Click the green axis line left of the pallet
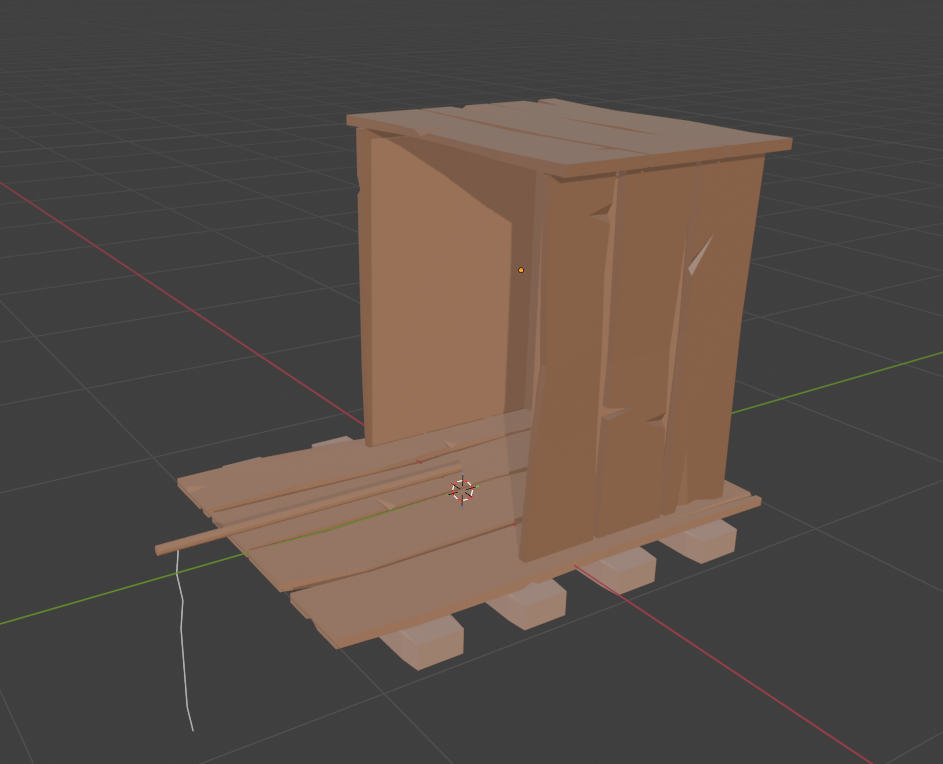Image resolution: width=943 pixels, height=764 pixels. tap(80, 600)
